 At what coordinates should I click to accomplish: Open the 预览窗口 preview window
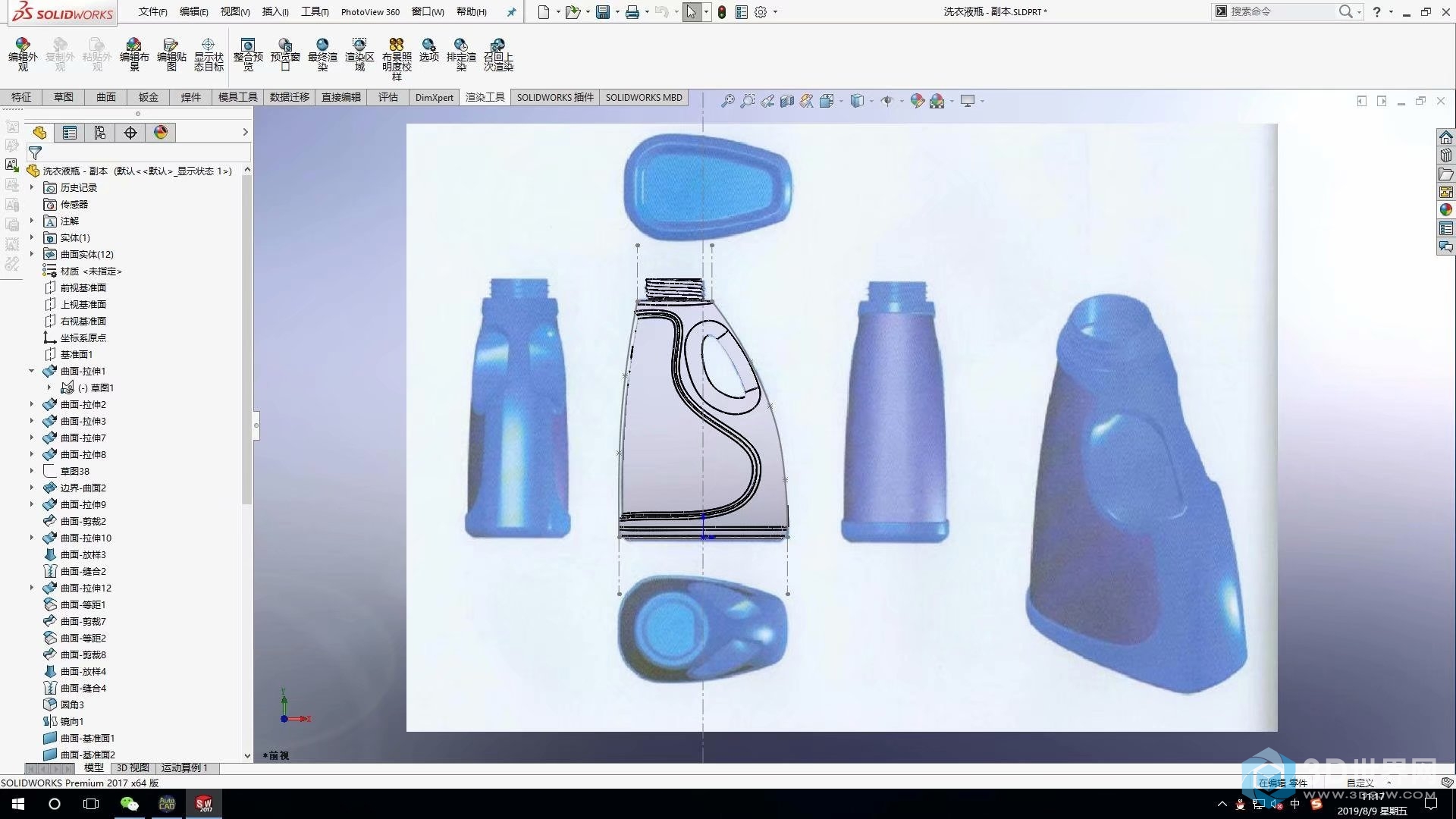point(285,55)
